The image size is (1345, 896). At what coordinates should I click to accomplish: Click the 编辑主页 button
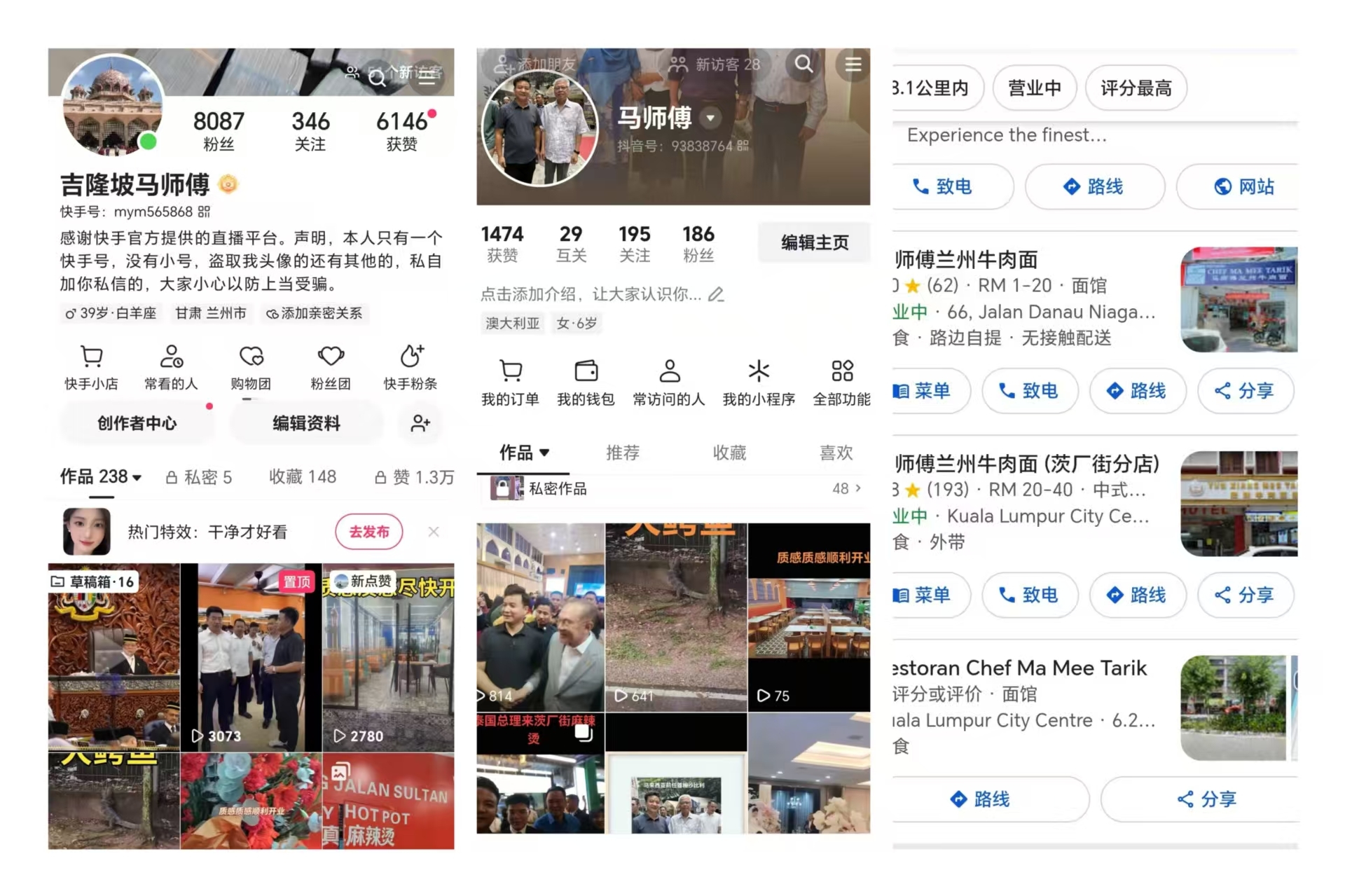coord(814,242)
